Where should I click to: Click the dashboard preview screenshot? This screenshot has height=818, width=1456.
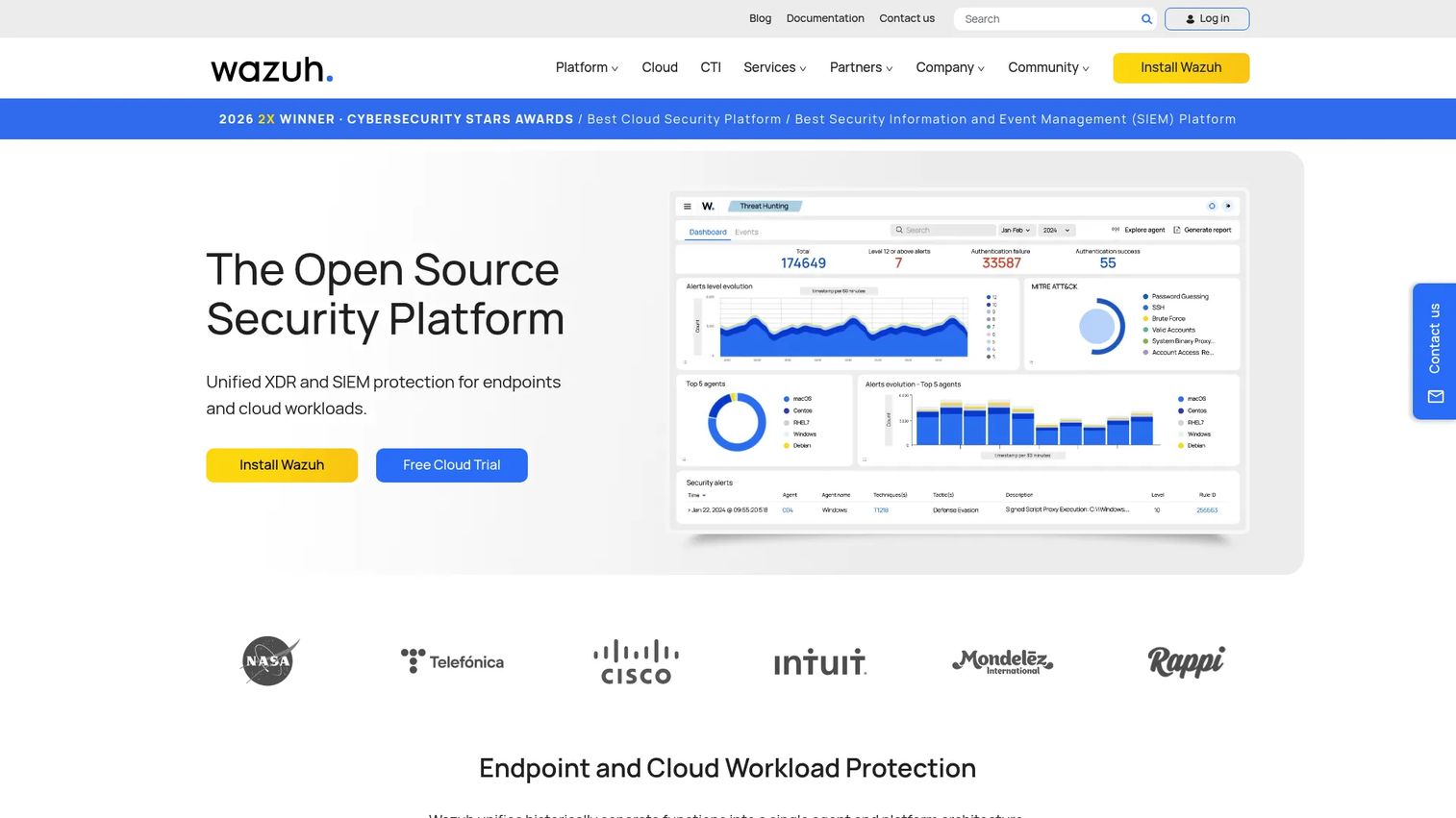click(x=959, y=359)
